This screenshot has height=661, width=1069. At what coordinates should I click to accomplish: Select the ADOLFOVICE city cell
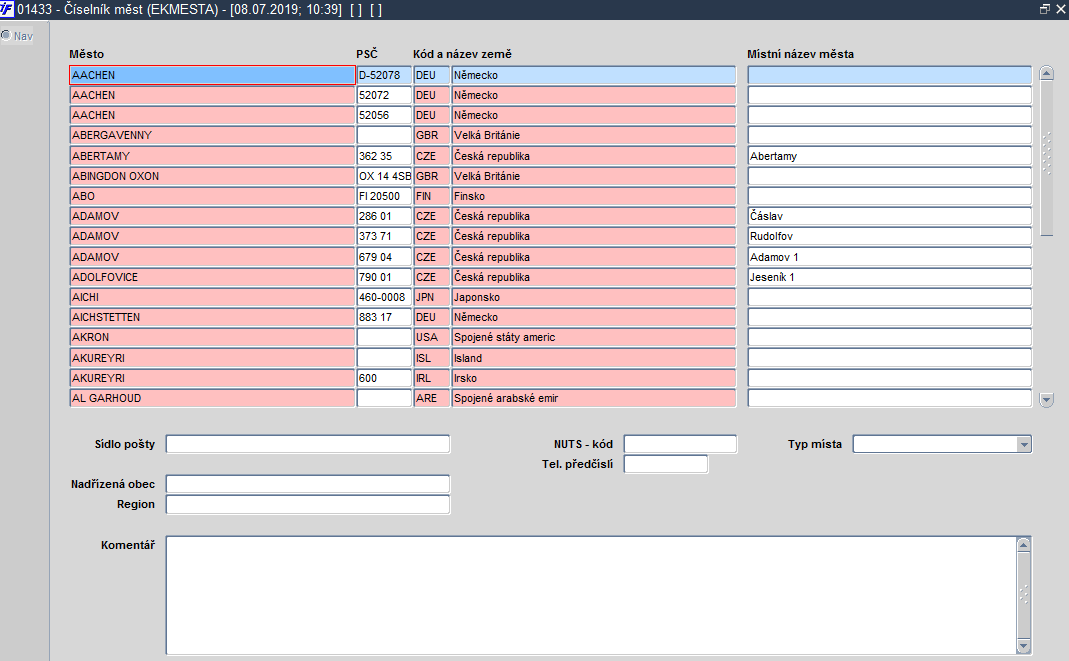pos(212,277)
